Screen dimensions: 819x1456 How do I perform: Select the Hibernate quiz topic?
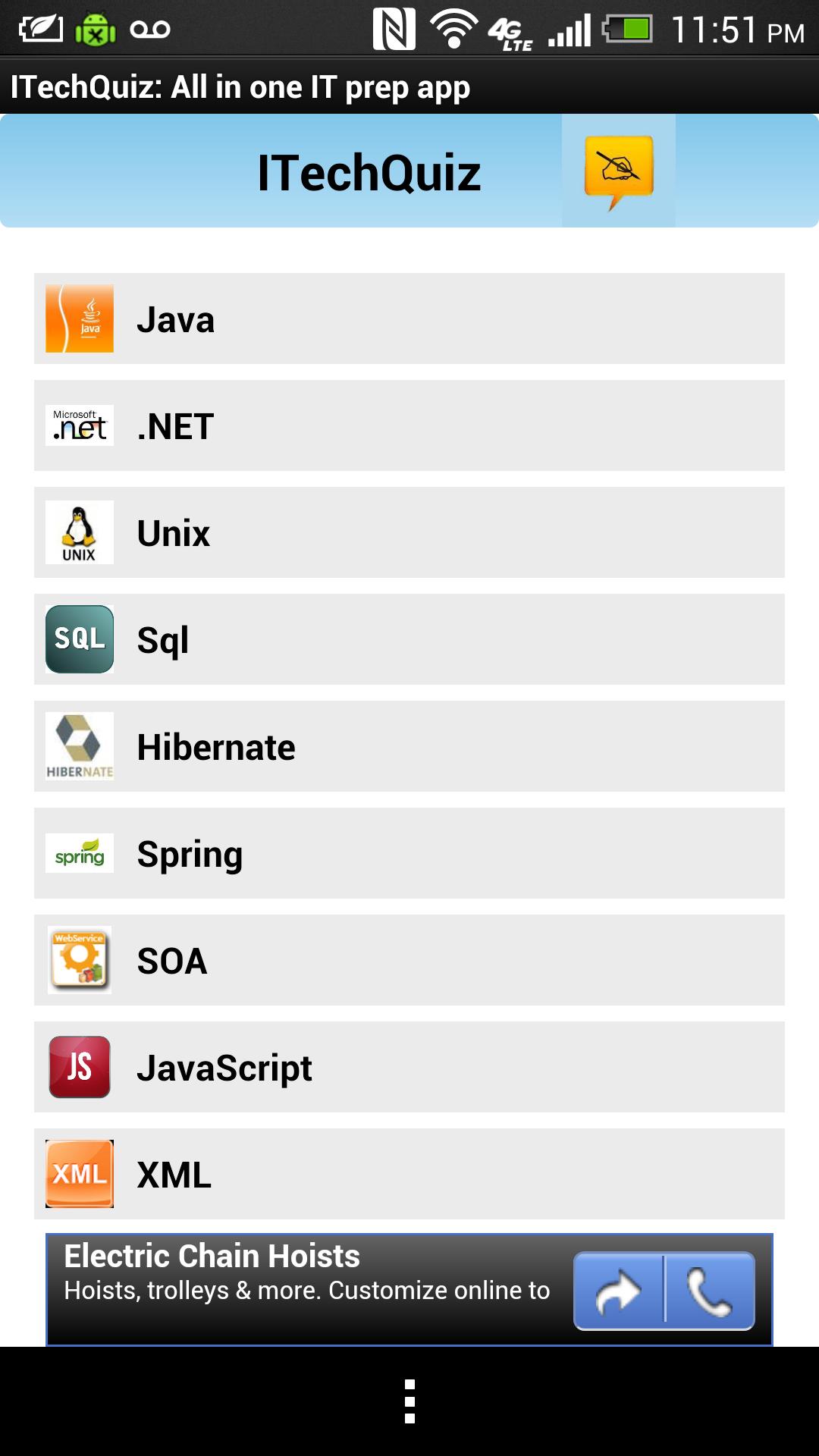point(409,747)
